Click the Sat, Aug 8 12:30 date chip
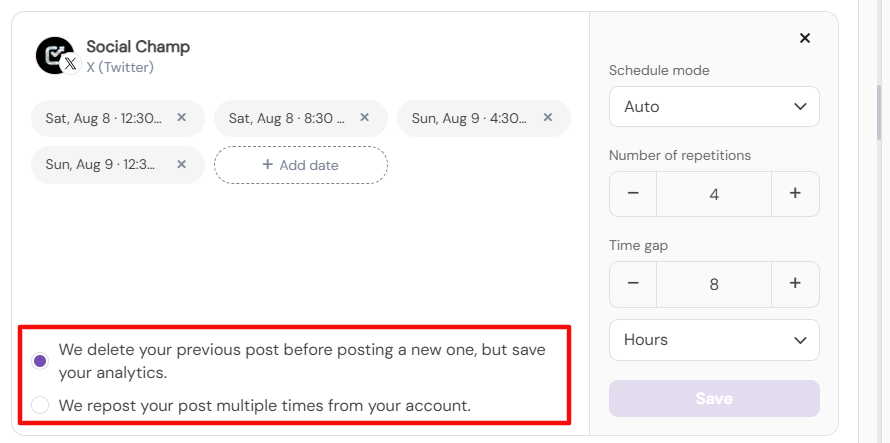This screenshot has height=443, width=890. pyautogui.click(x=104, y=118)
